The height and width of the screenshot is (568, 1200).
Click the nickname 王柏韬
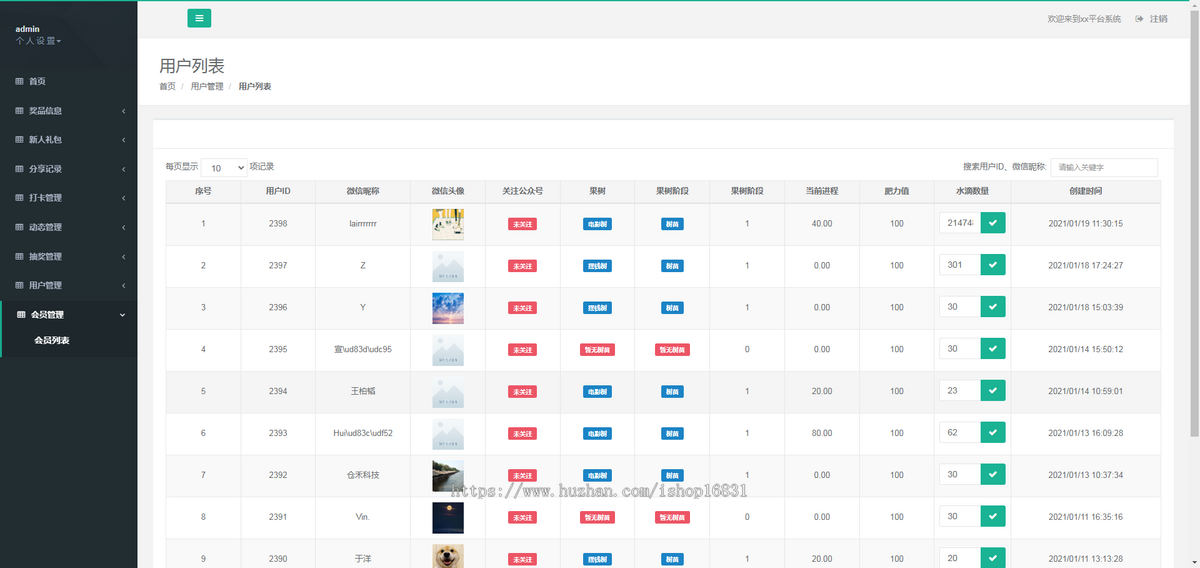(x=363, y=392)
